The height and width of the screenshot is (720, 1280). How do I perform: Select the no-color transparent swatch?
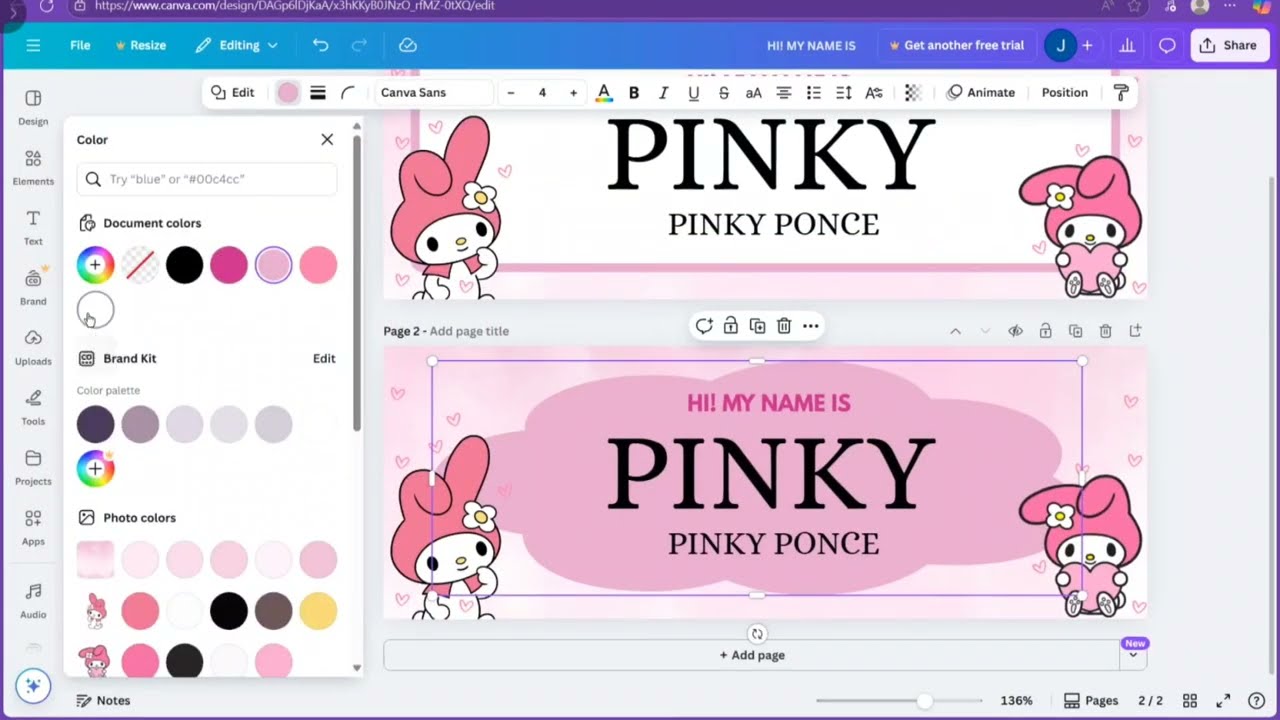(140, 265)
